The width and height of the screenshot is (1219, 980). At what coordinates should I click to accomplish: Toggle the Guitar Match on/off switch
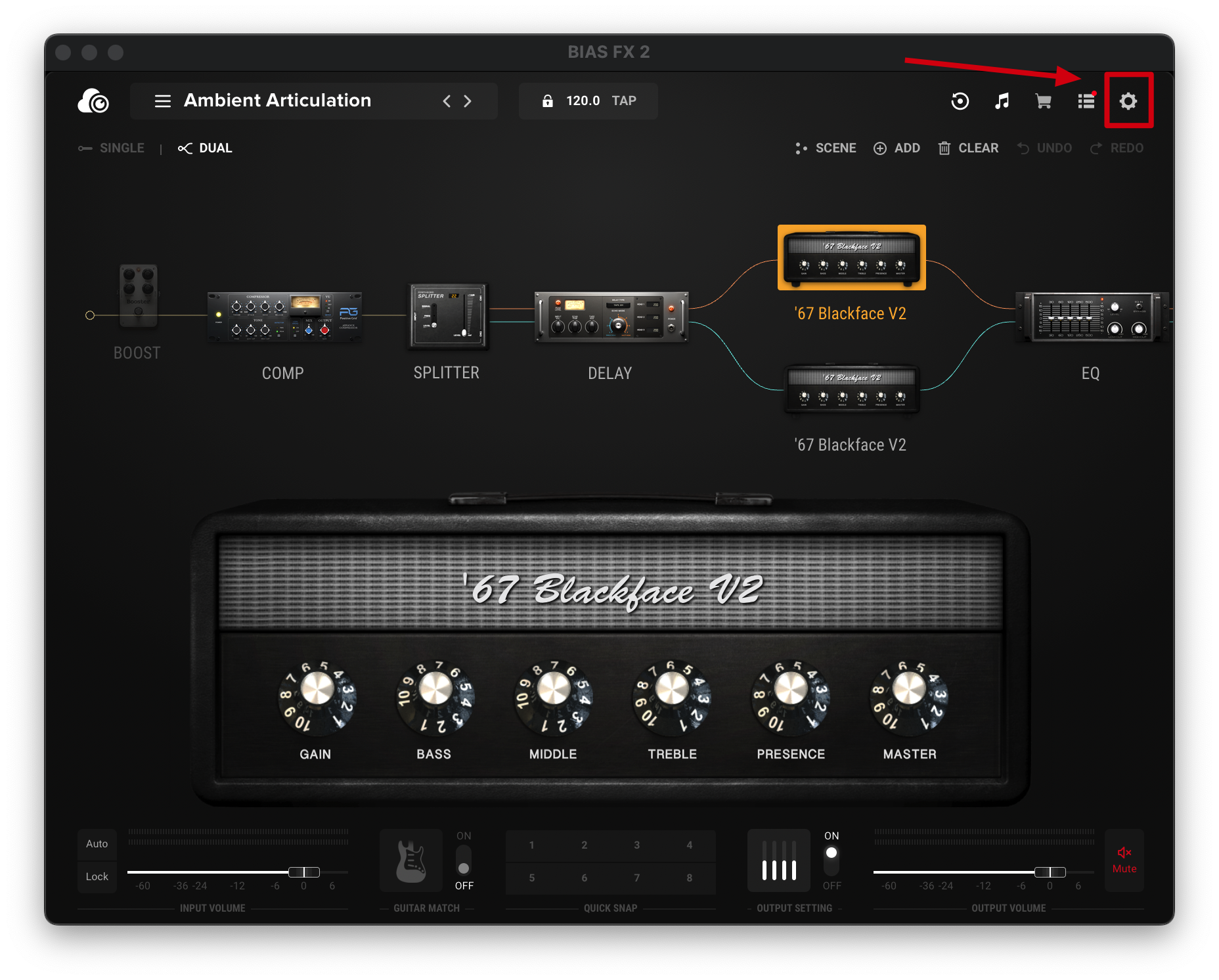tap(464, 861)
